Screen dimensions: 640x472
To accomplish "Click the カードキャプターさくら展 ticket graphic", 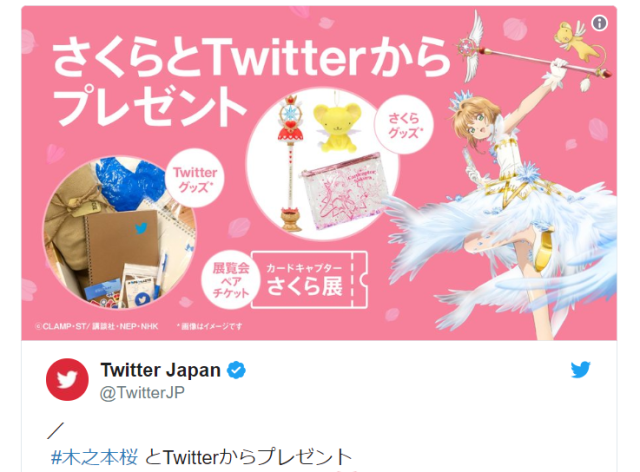I will click(x=309, y=280).
